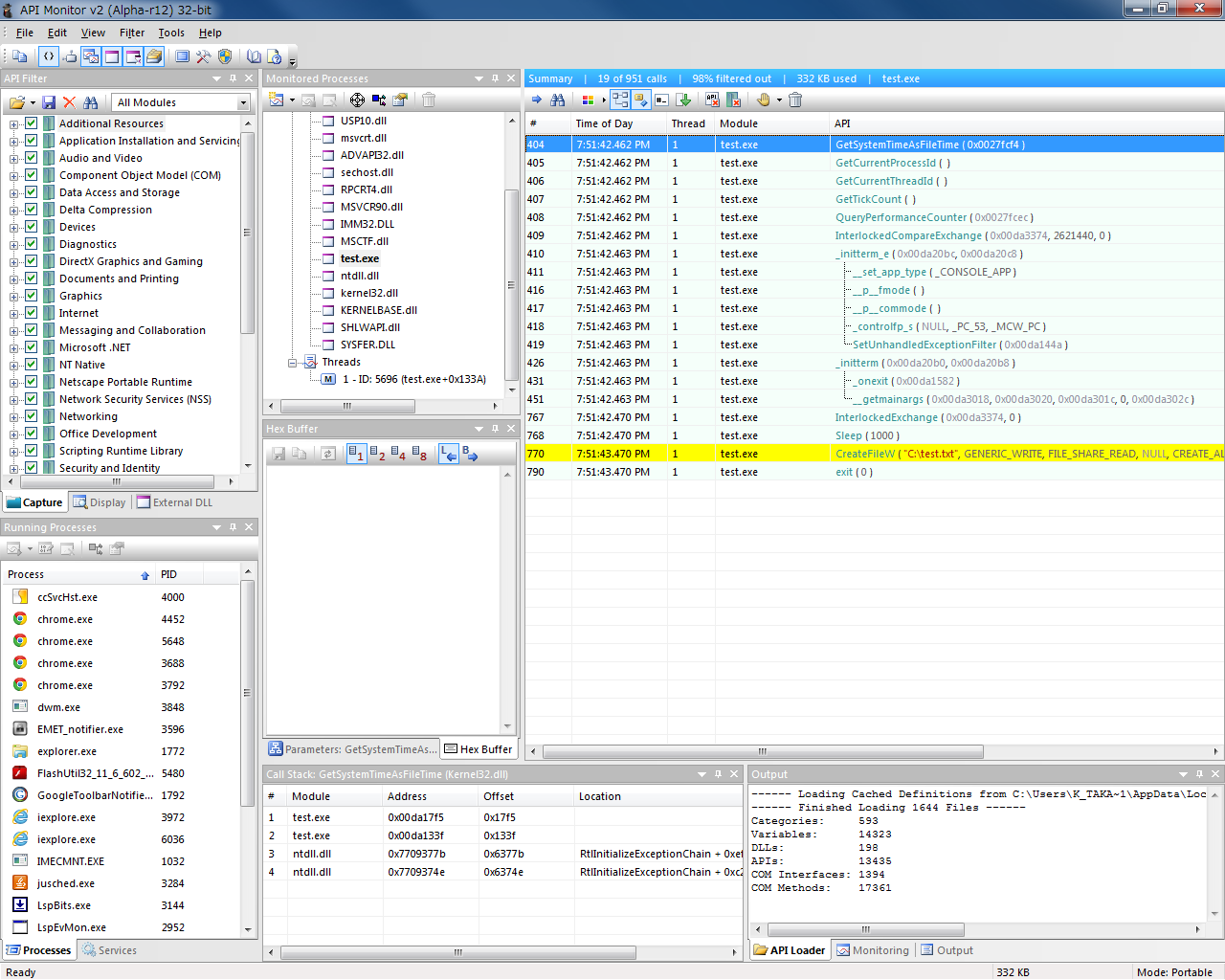Open the API Filter panel options dropdown arrow
This screenshot has height=980, width=1225.
tap(216, 78)
